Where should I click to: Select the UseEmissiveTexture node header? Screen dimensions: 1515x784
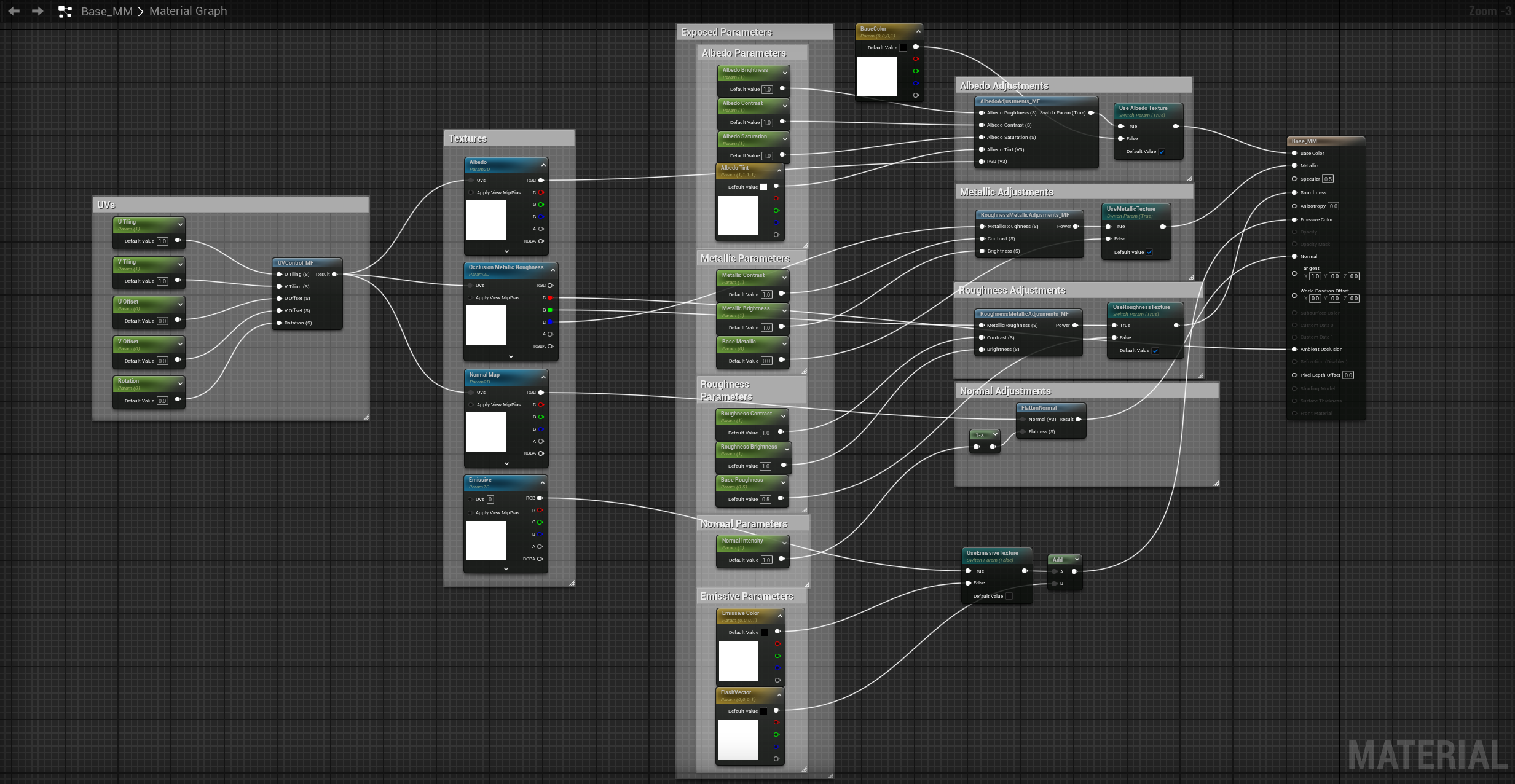[997, 556]
